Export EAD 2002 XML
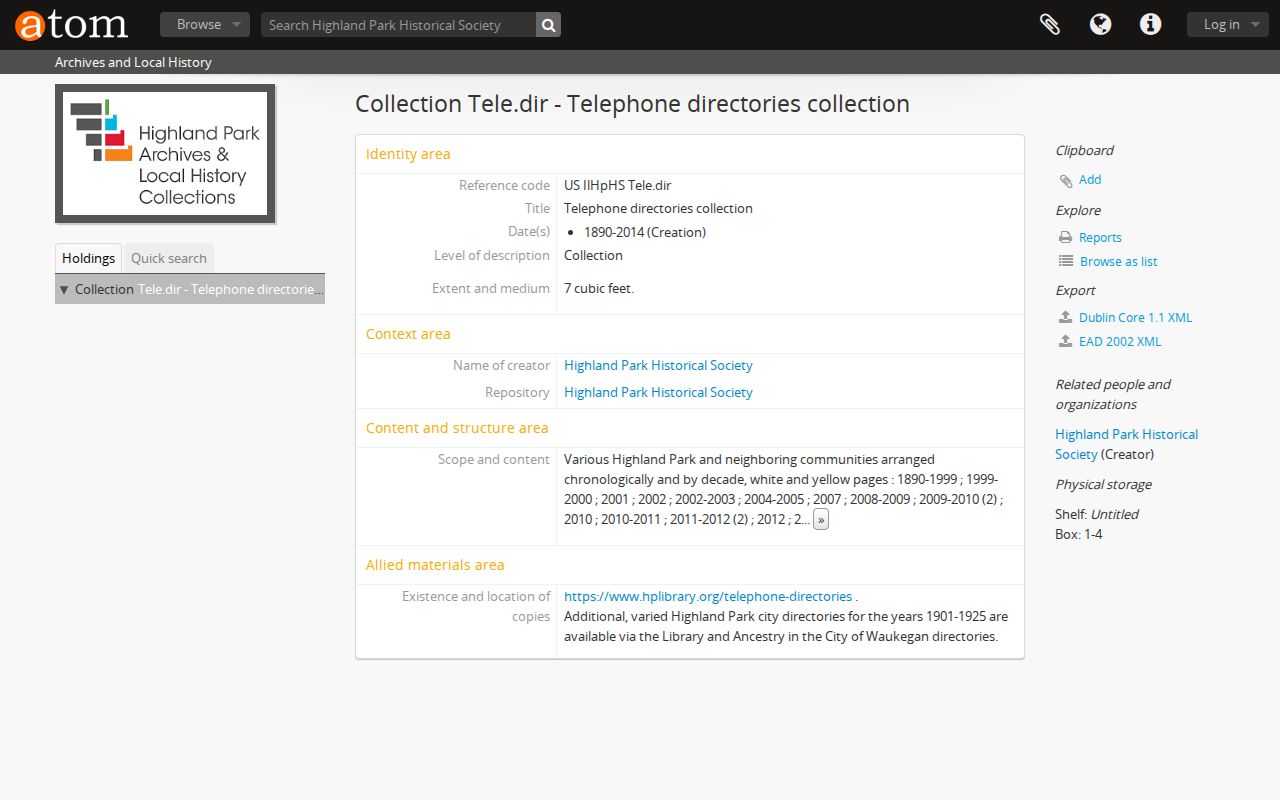1280x800 pixels. click(1120, 342)
